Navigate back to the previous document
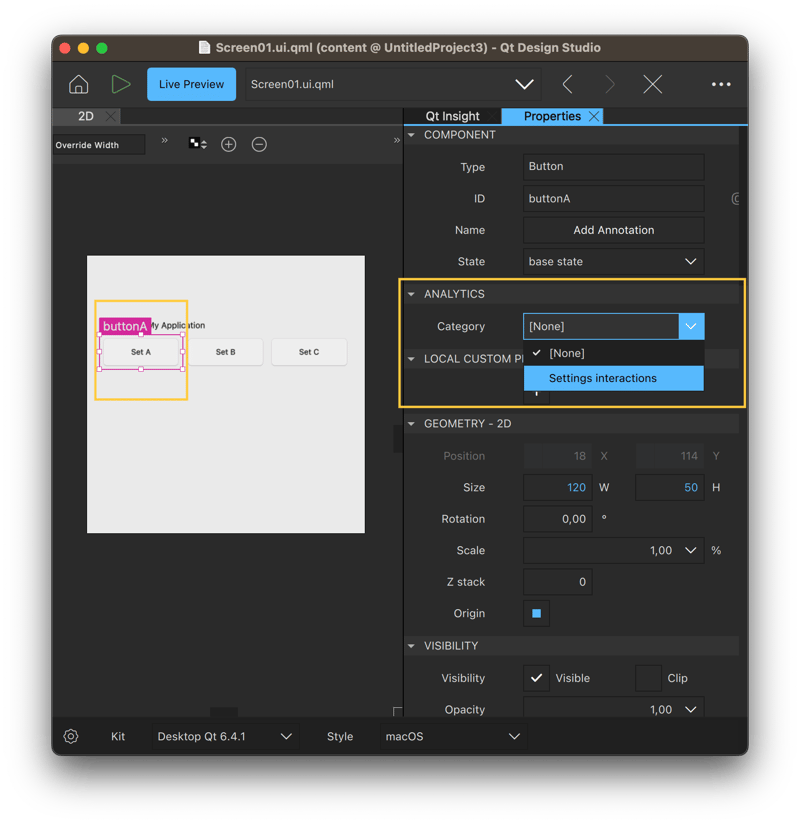Image resolution: width=800 pixels, height=824 pixels. click(x=567, y=85)
